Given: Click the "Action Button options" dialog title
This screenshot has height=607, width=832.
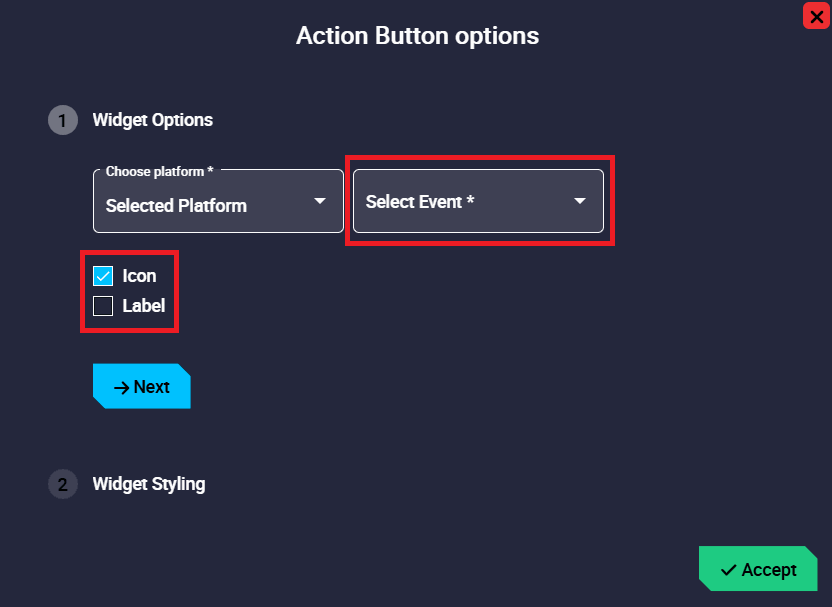Looking at the screenshot, I should (417, 36).
